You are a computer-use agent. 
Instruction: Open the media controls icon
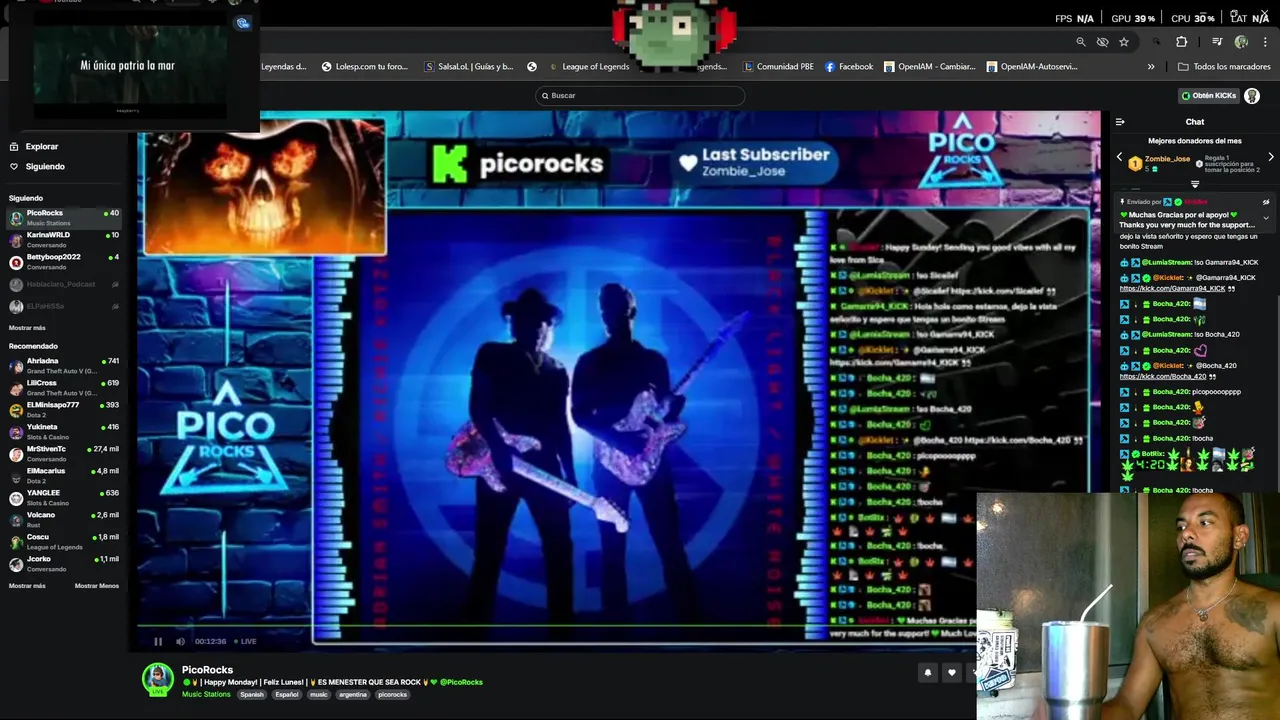tap(1217, 42)
